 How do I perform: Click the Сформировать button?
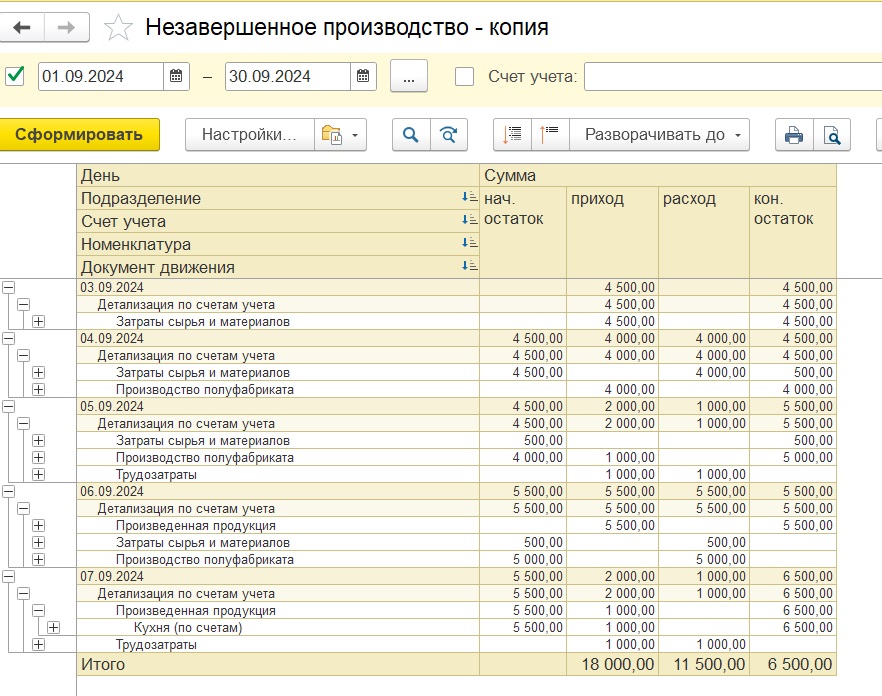tap(79, 134)
